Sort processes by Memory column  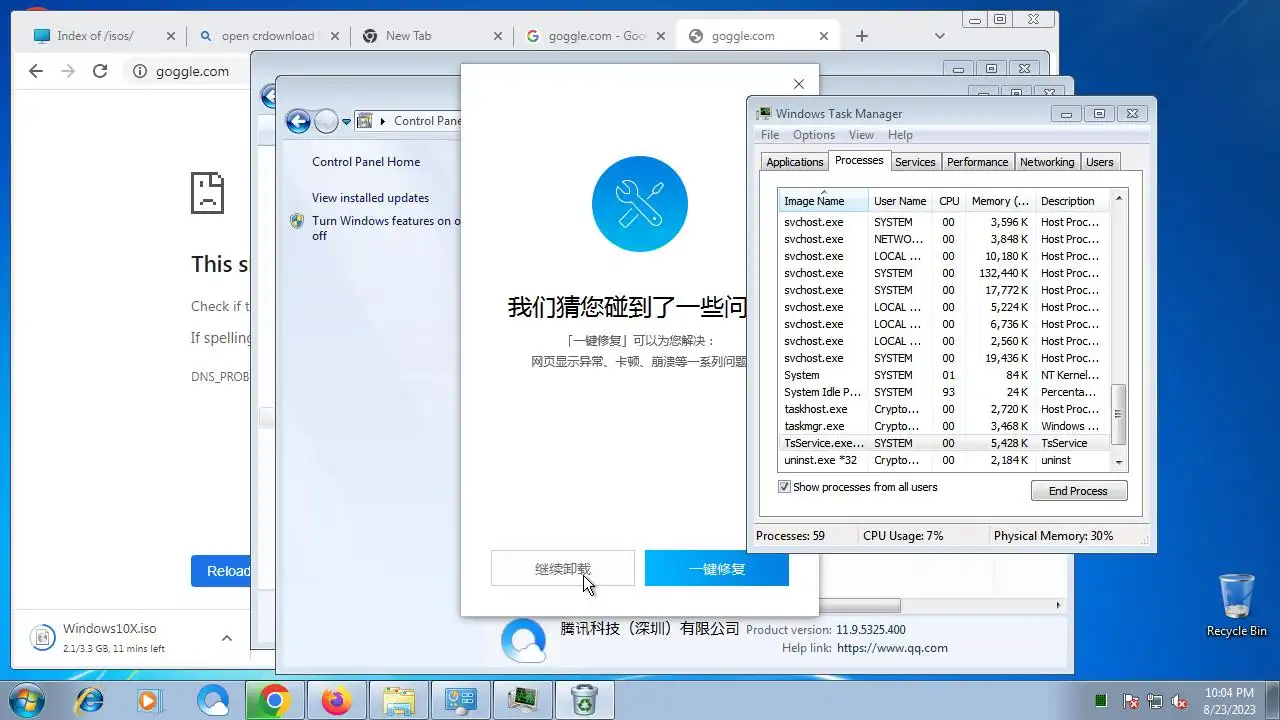[1000, 200]
